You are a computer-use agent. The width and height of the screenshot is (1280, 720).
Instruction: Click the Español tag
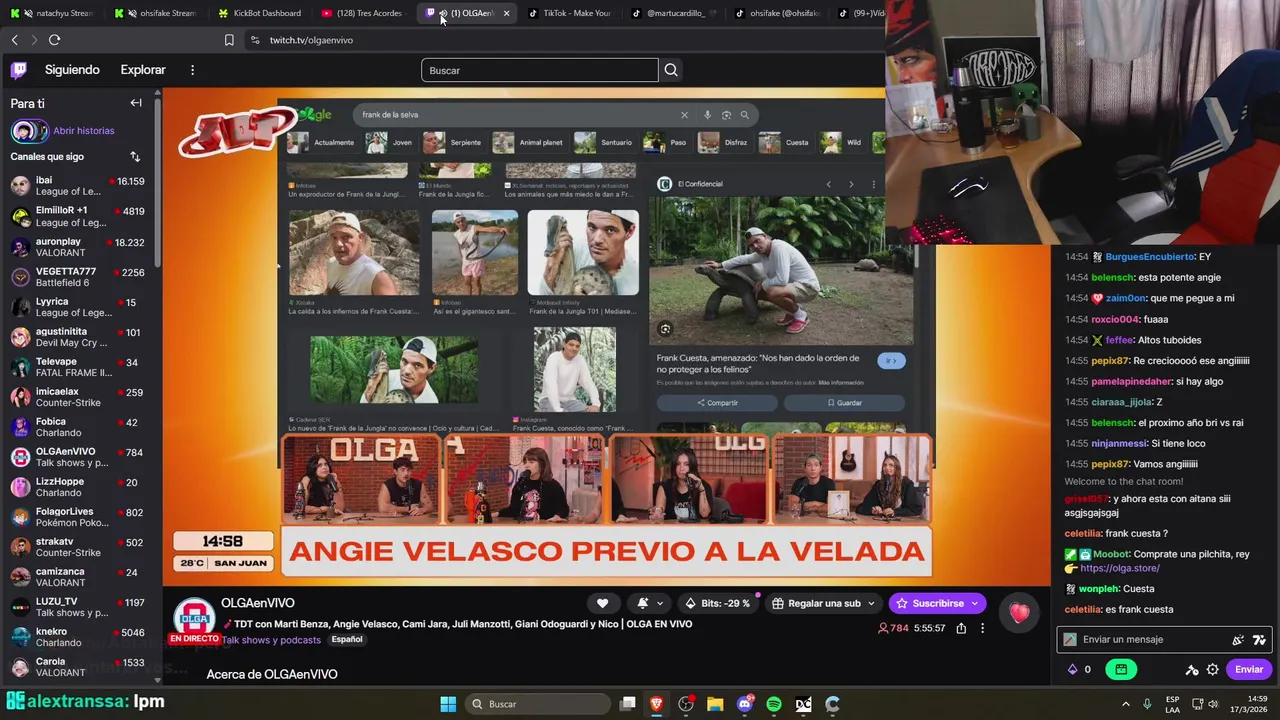(347, 639)
